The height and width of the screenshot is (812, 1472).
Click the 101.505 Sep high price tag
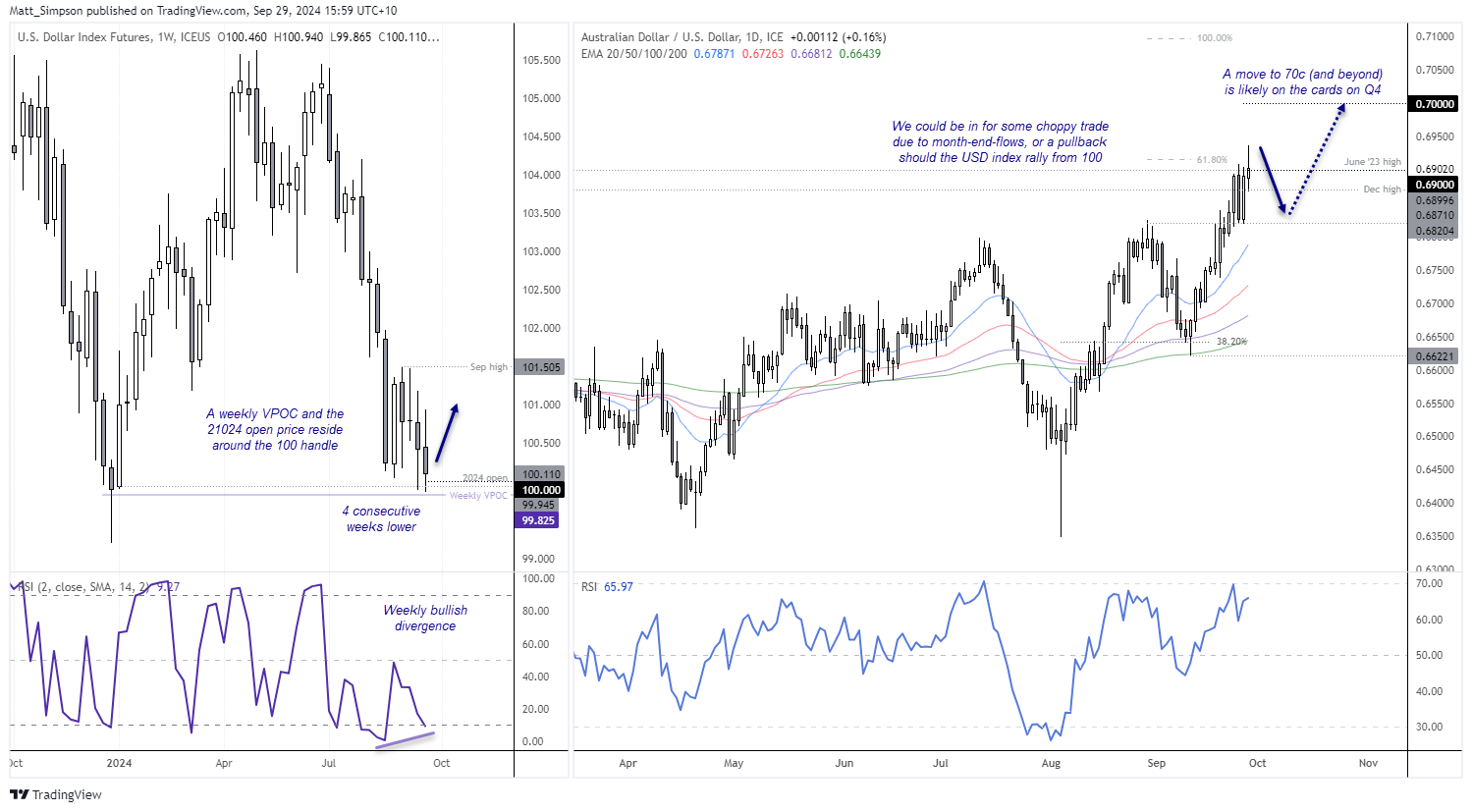click(x=540, y=367)
